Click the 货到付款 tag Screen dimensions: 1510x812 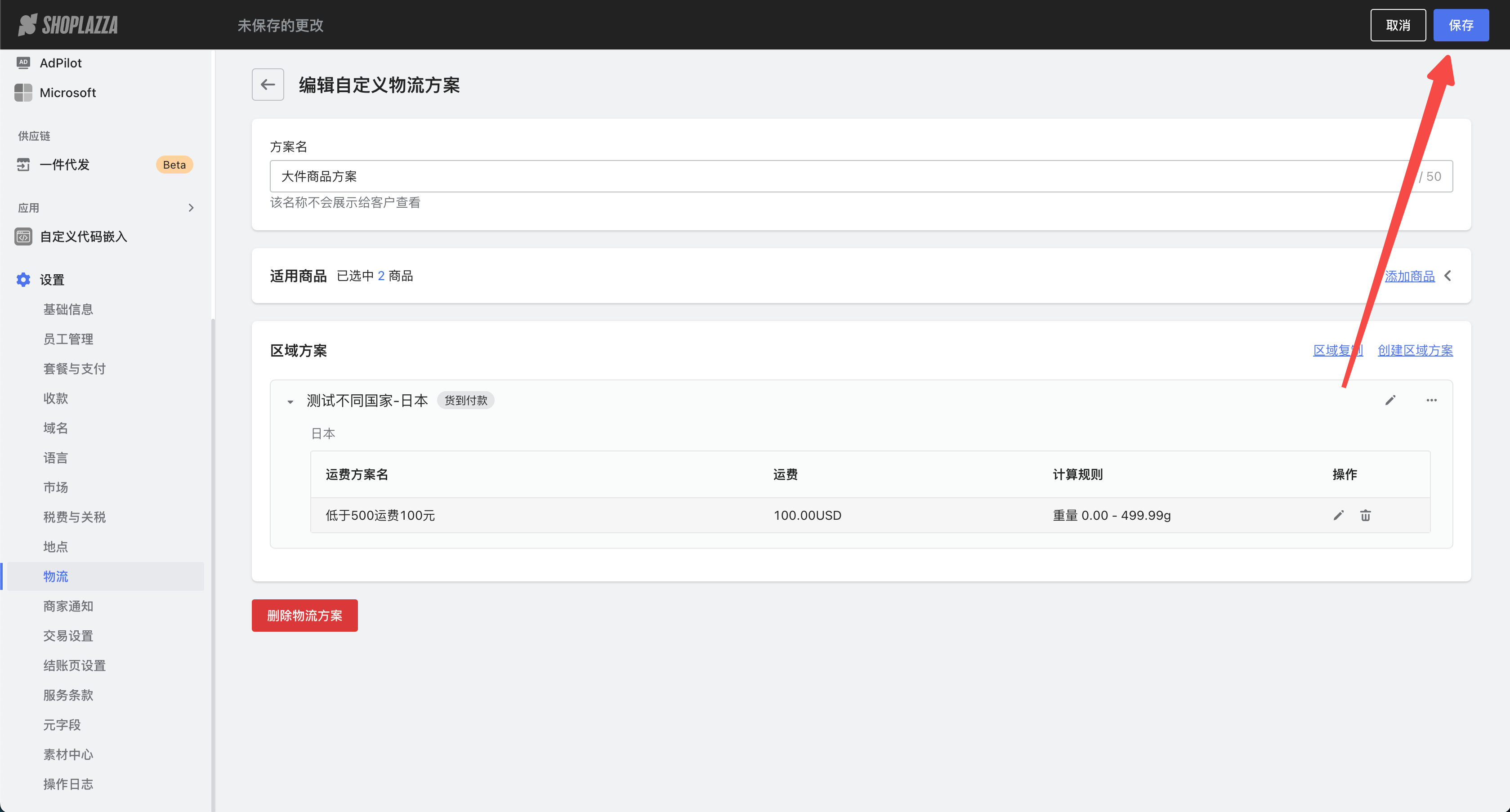[465, 401]
